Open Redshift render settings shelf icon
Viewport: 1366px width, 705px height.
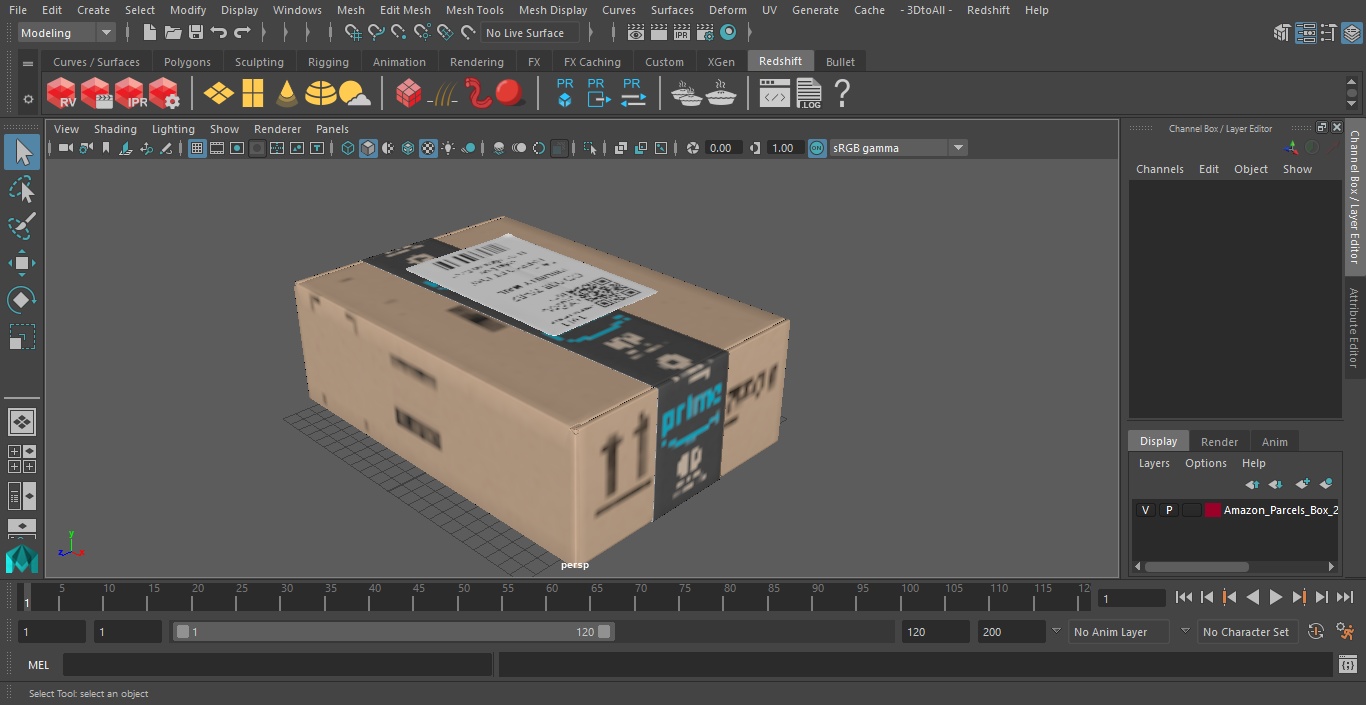pos(164,94)
